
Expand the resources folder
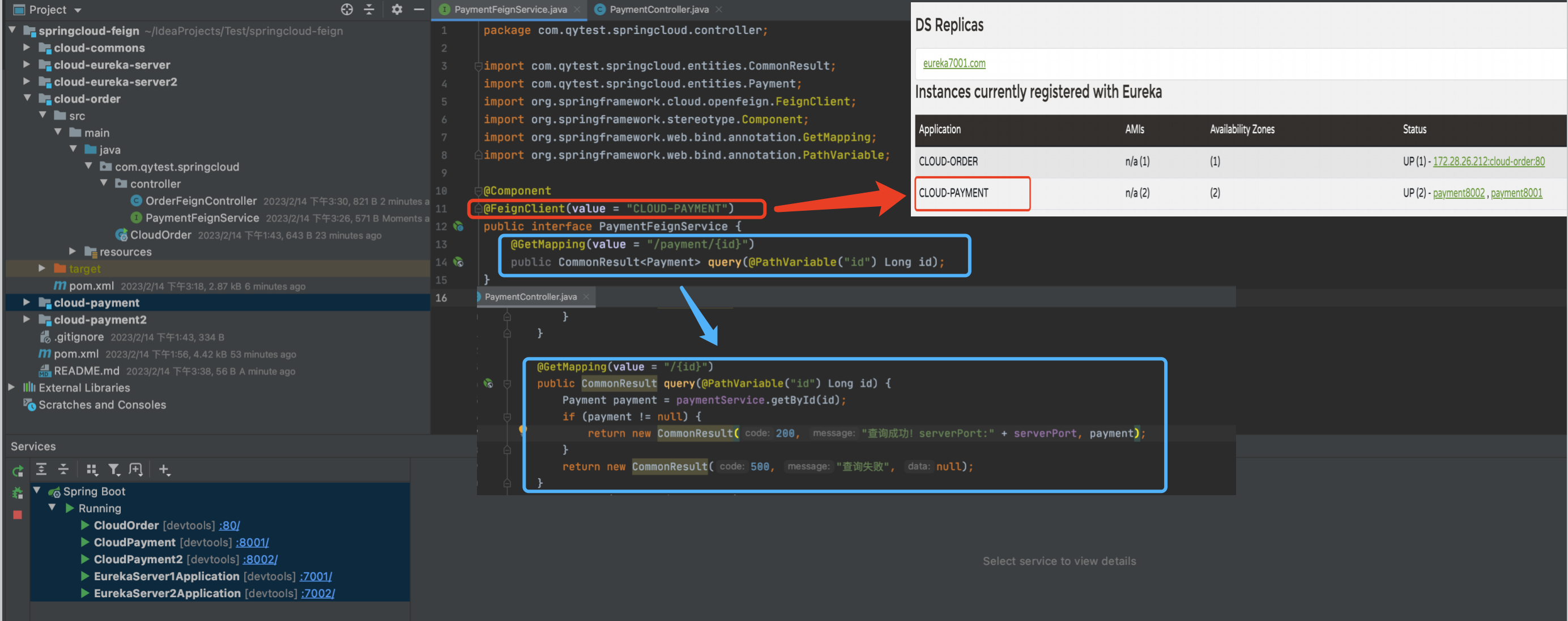[73, 251]
